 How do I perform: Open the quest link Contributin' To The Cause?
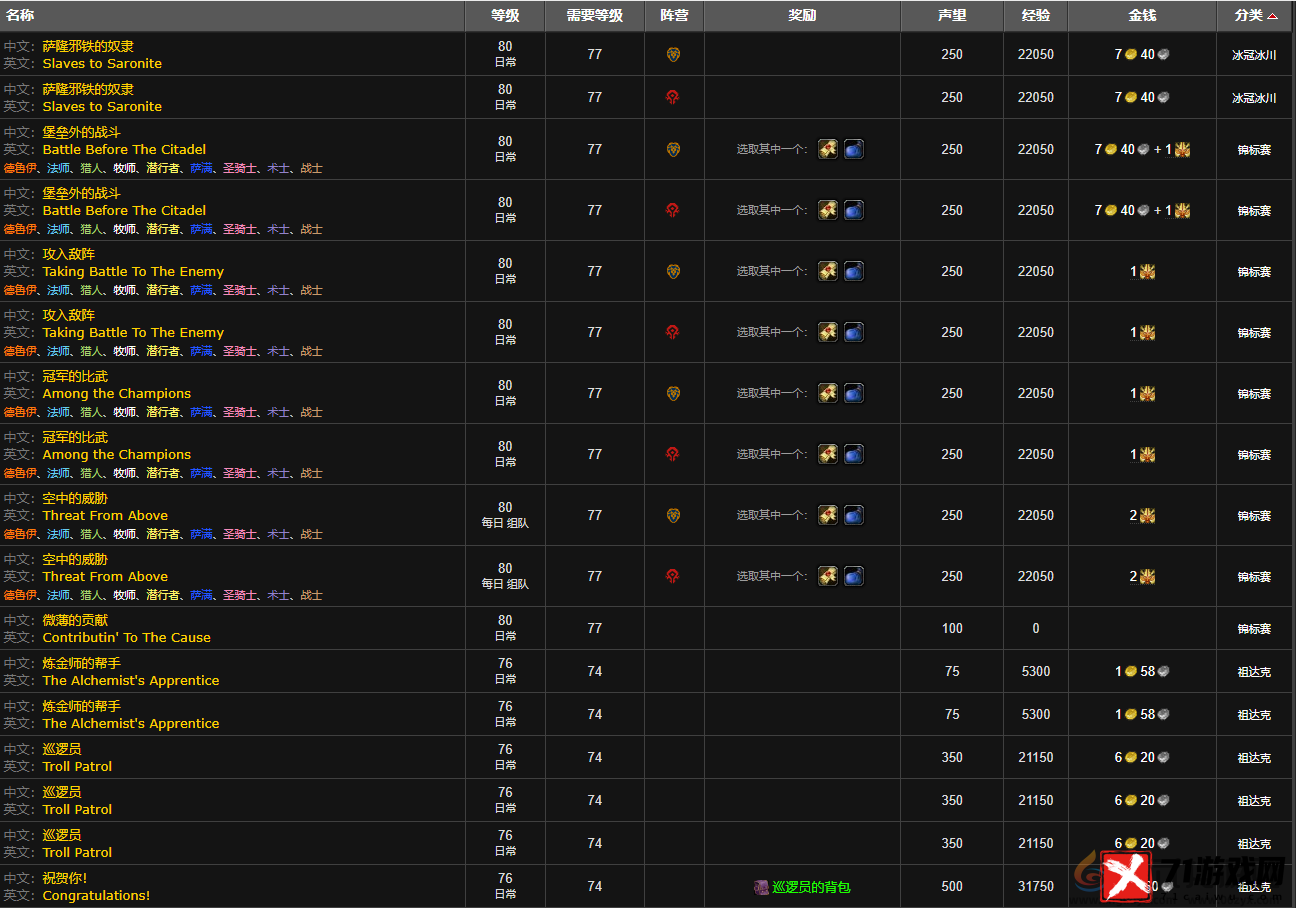tap(127, 637)
